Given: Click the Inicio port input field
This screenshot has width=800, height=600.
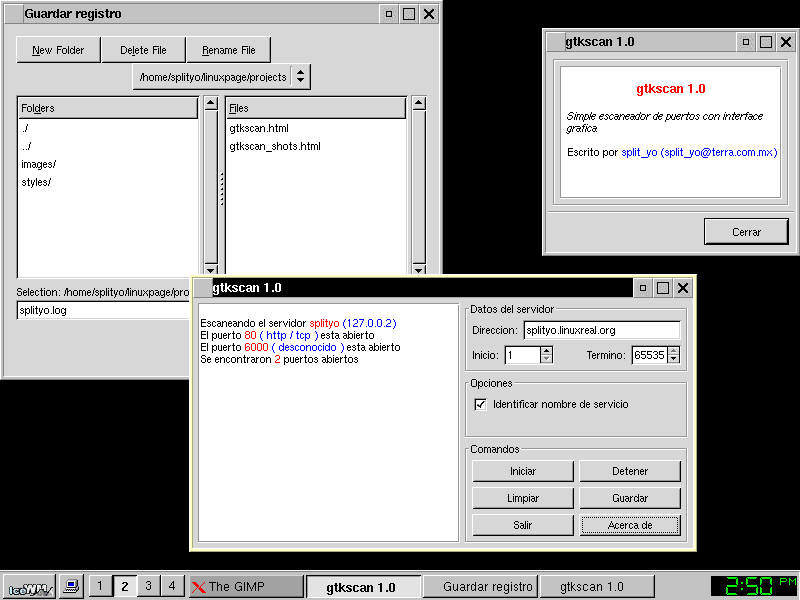Looking at the screenshot, I should tap(522, 355).
